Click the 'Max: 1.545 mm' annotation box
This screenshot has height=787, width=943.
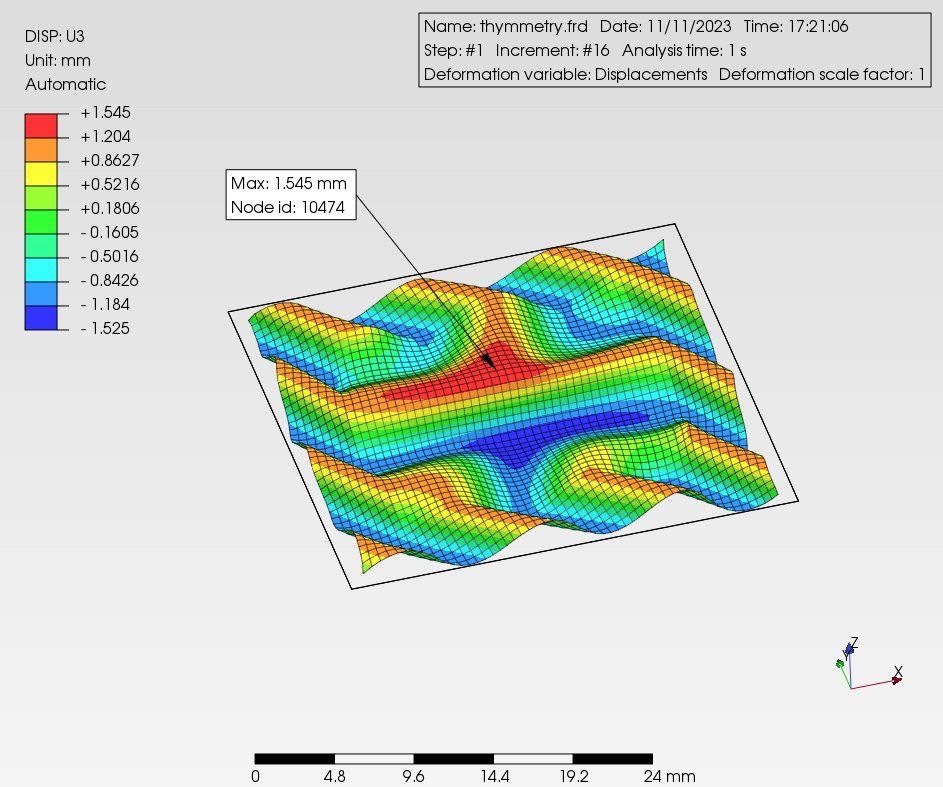coord(291,195)
